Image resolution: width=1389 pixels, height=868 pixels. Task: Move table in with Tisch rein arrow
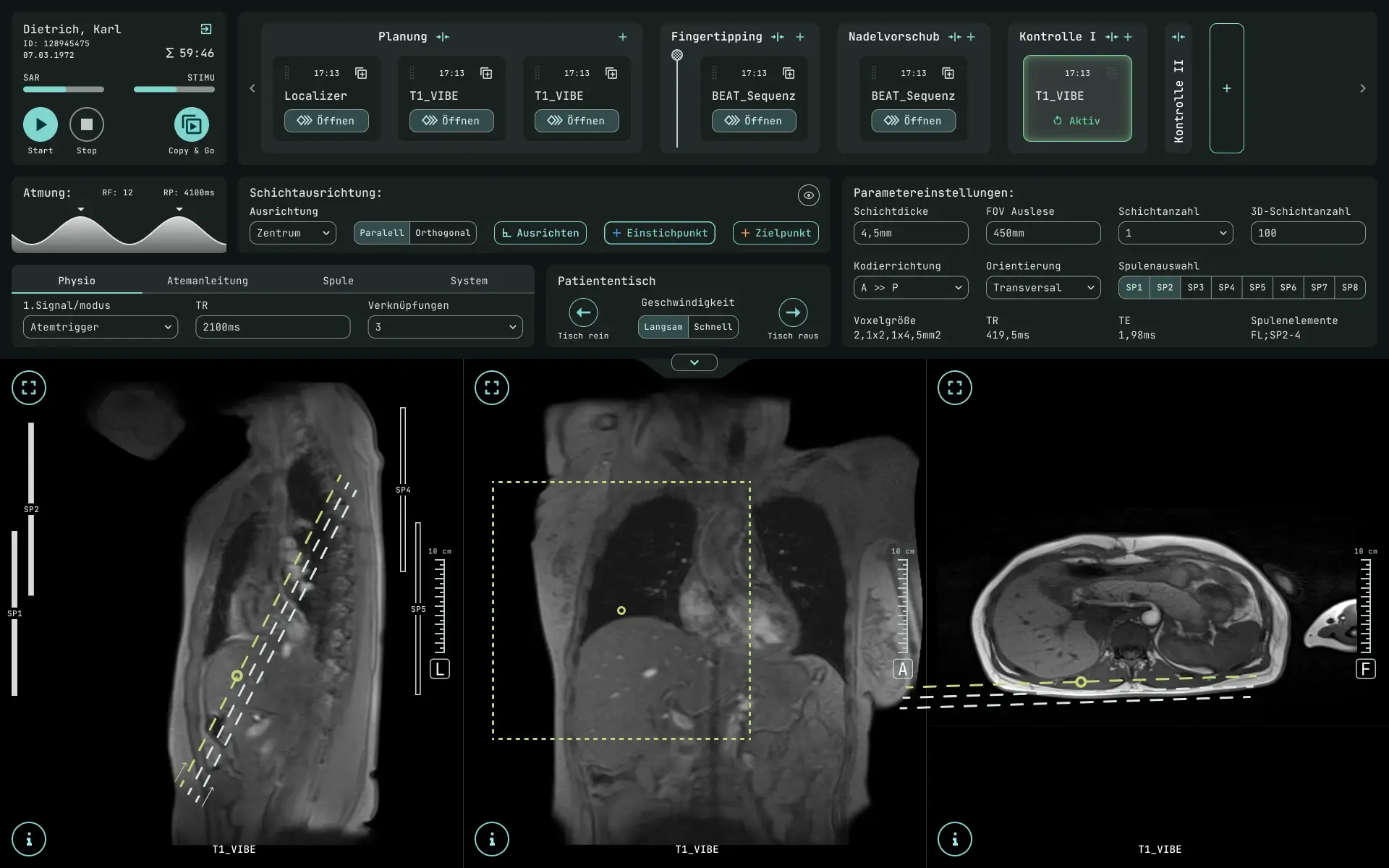click(583, 312)
